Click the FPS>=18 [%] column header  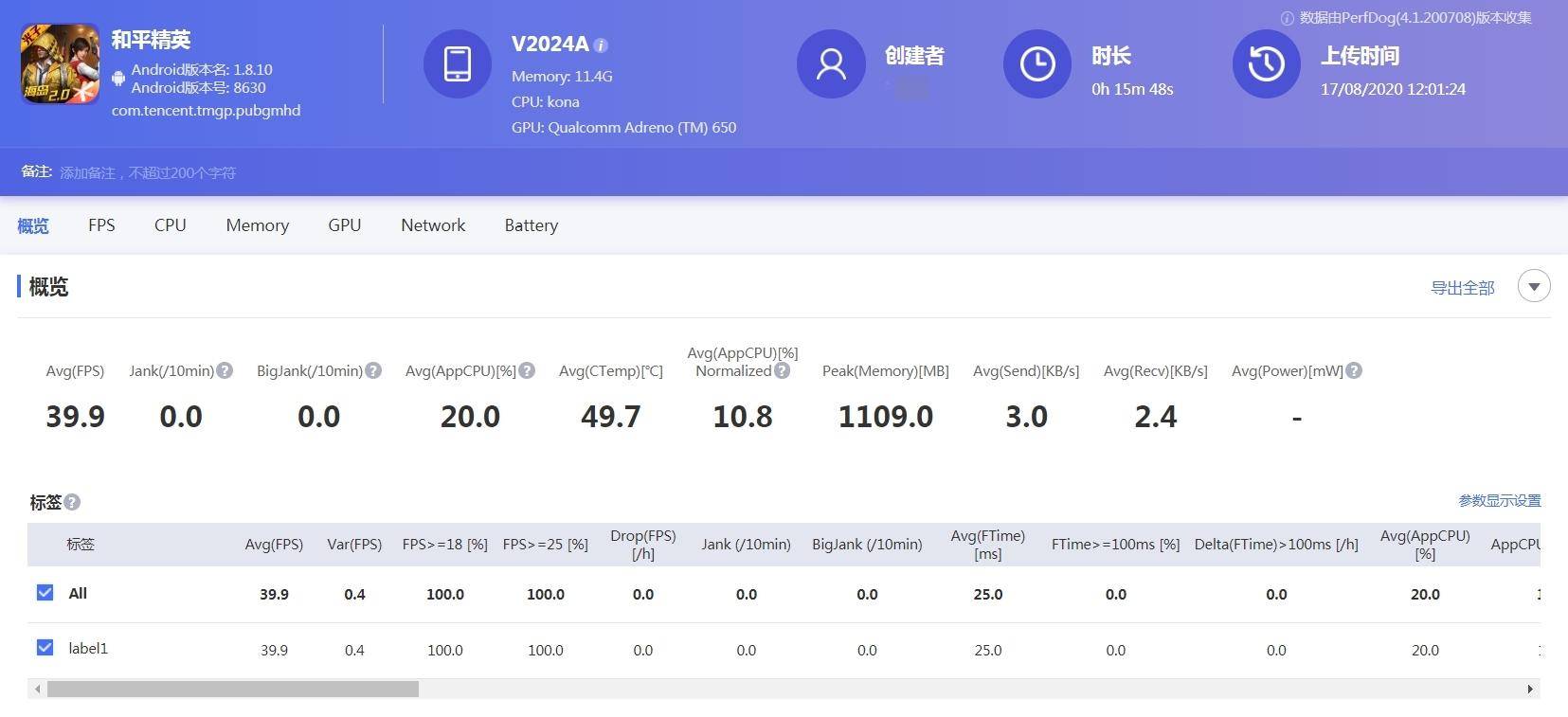445,545
